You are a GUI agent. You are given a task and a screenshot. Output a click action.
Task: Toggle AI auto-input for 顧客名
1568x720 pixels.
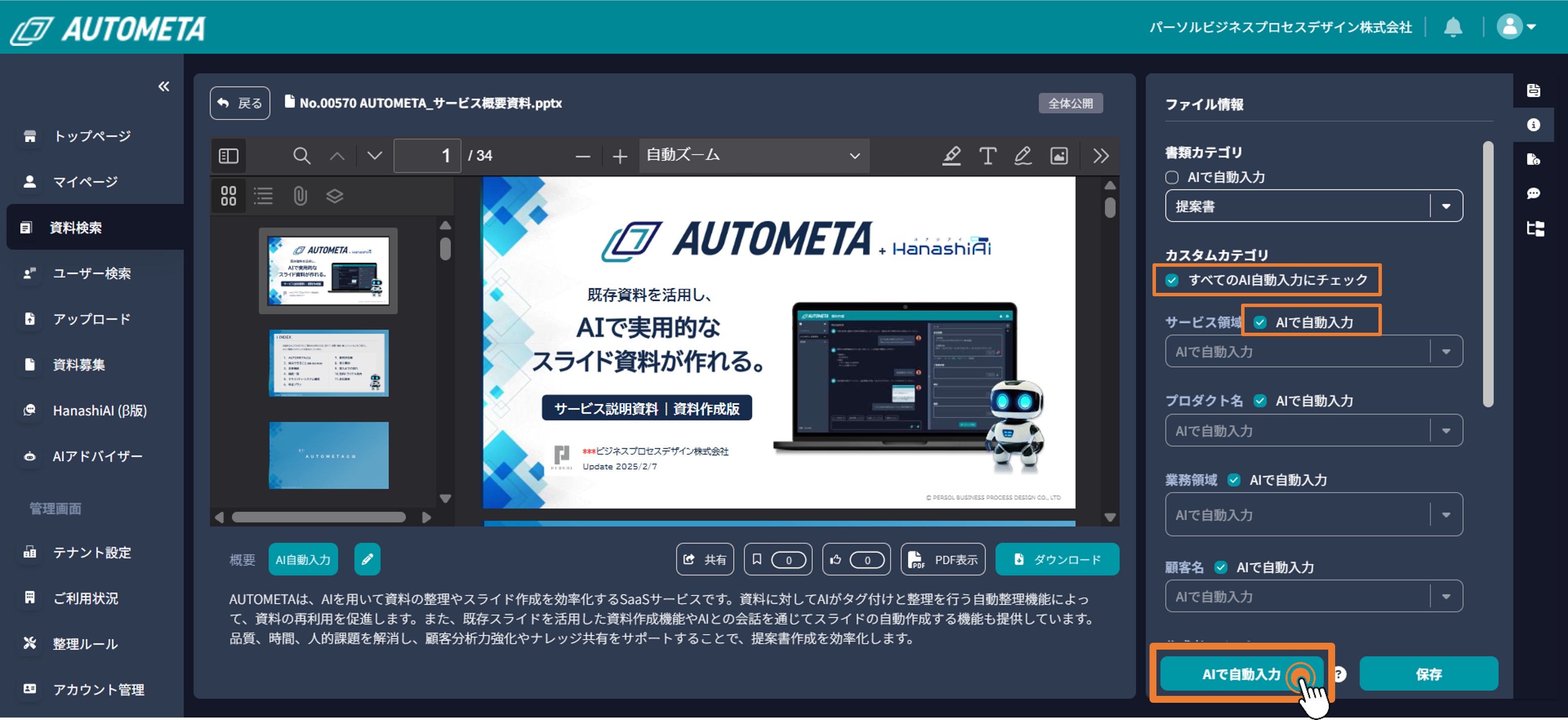[x=1220, y=567]
